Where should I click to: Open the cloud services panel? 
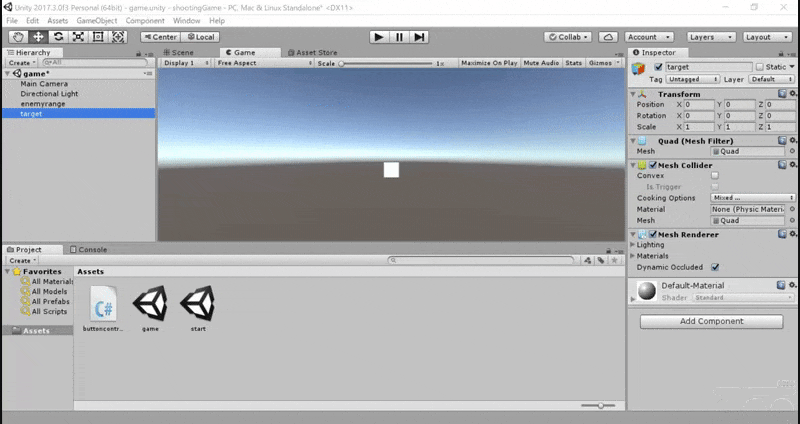coord(608,37)
